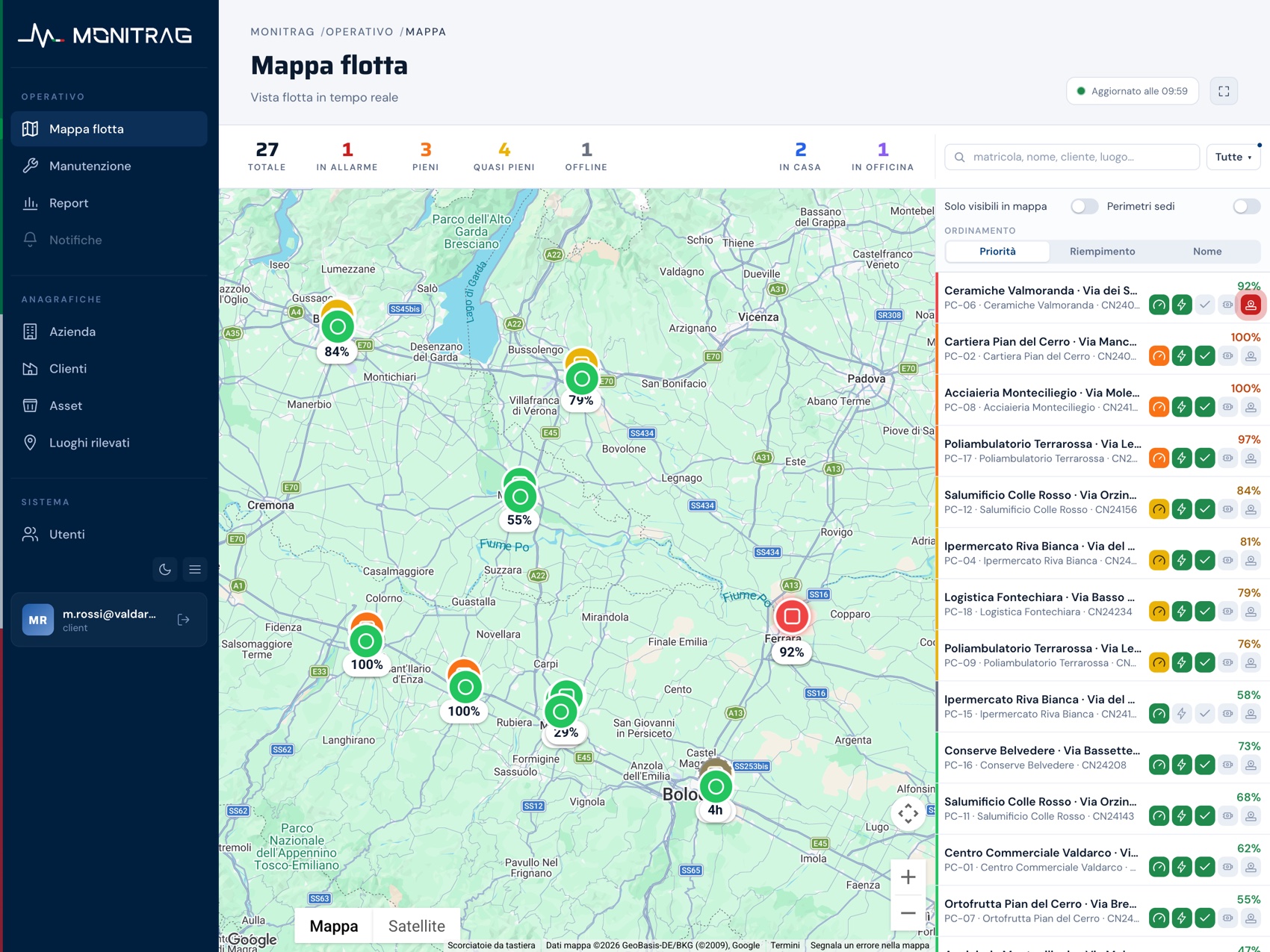Click Operativo breadcrumb link
Screen dimensions: 1270x952
coord(359,32)
